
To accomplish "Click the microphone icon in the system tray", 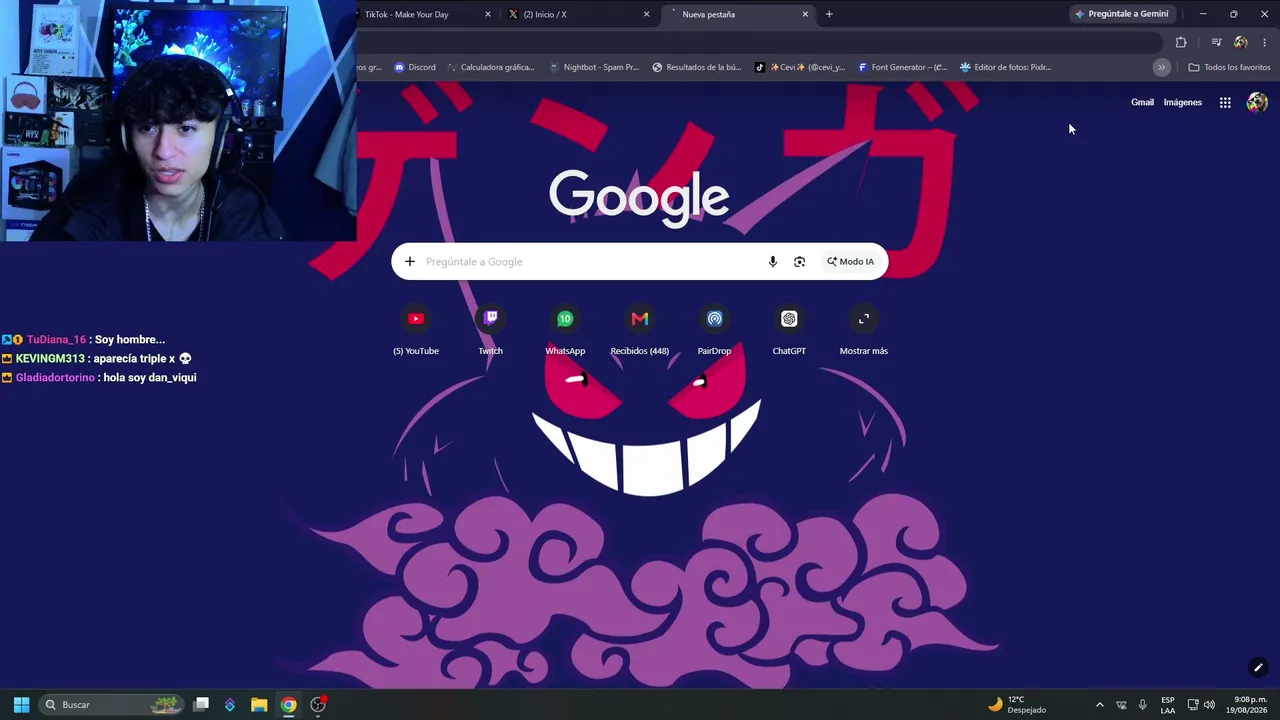I will coord(1143,704).
